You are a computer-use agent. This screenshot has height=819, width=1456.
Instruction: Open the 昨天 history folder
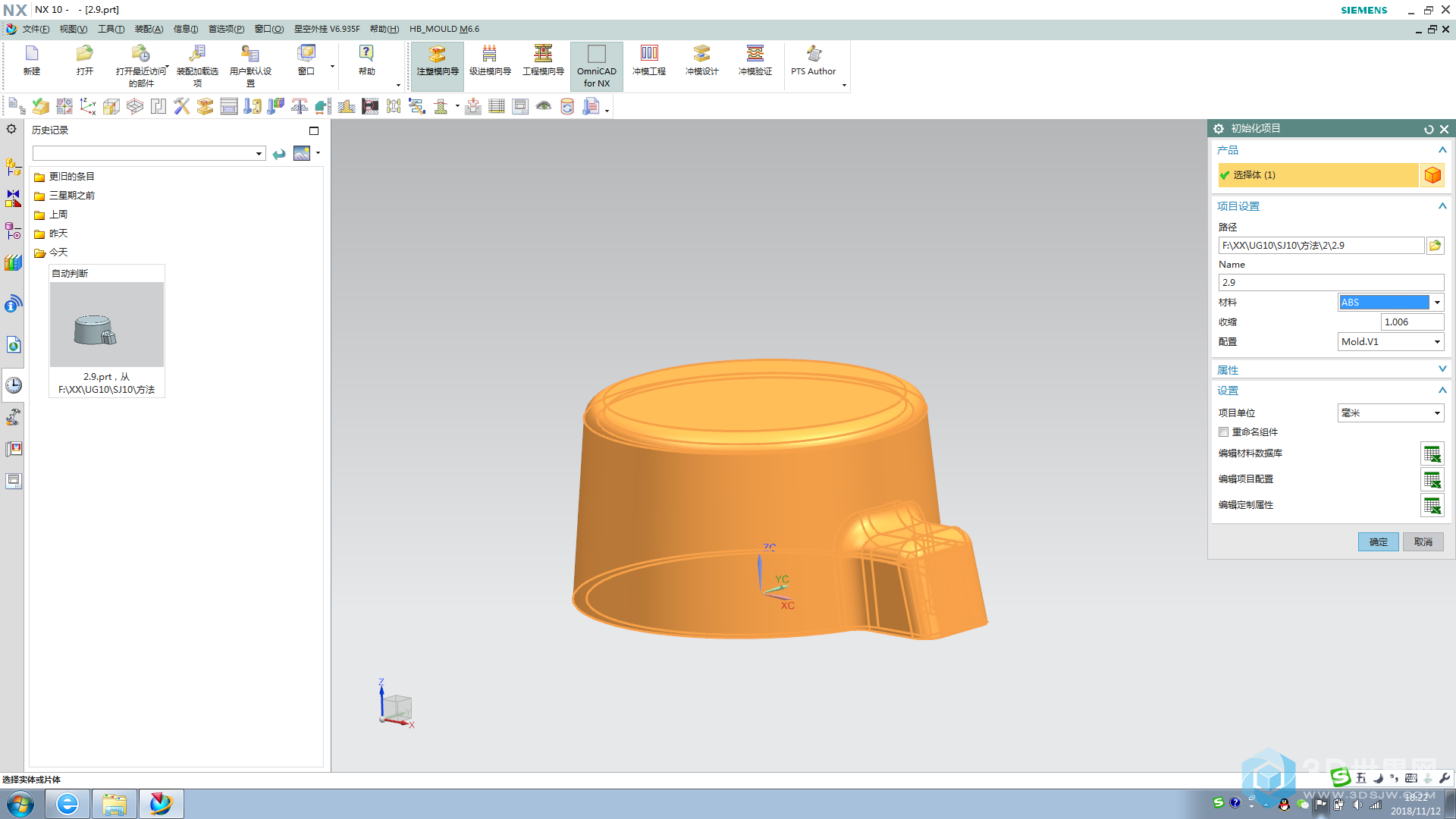pos(52,234)
